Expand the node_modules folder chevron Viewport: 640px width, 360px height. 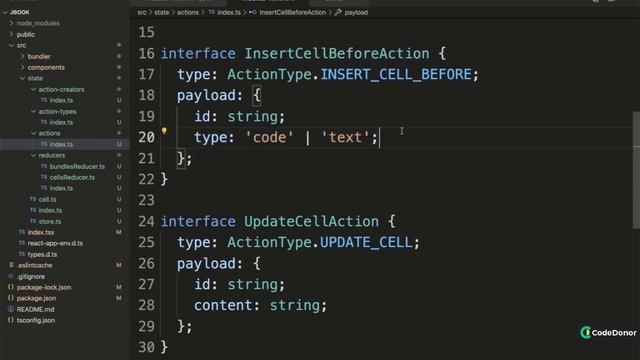(x=11, y=23)
